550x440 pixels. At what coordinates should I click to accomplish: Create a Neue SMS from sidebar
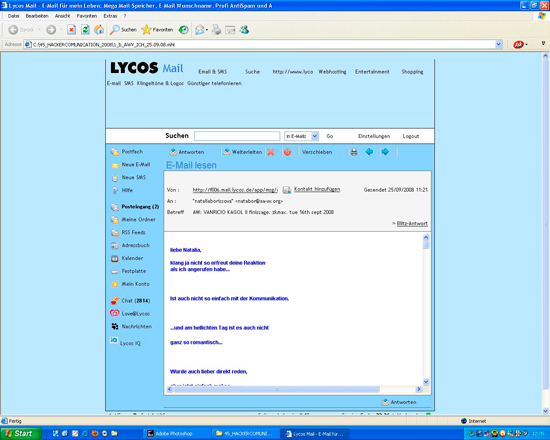(x=128, y=178)
